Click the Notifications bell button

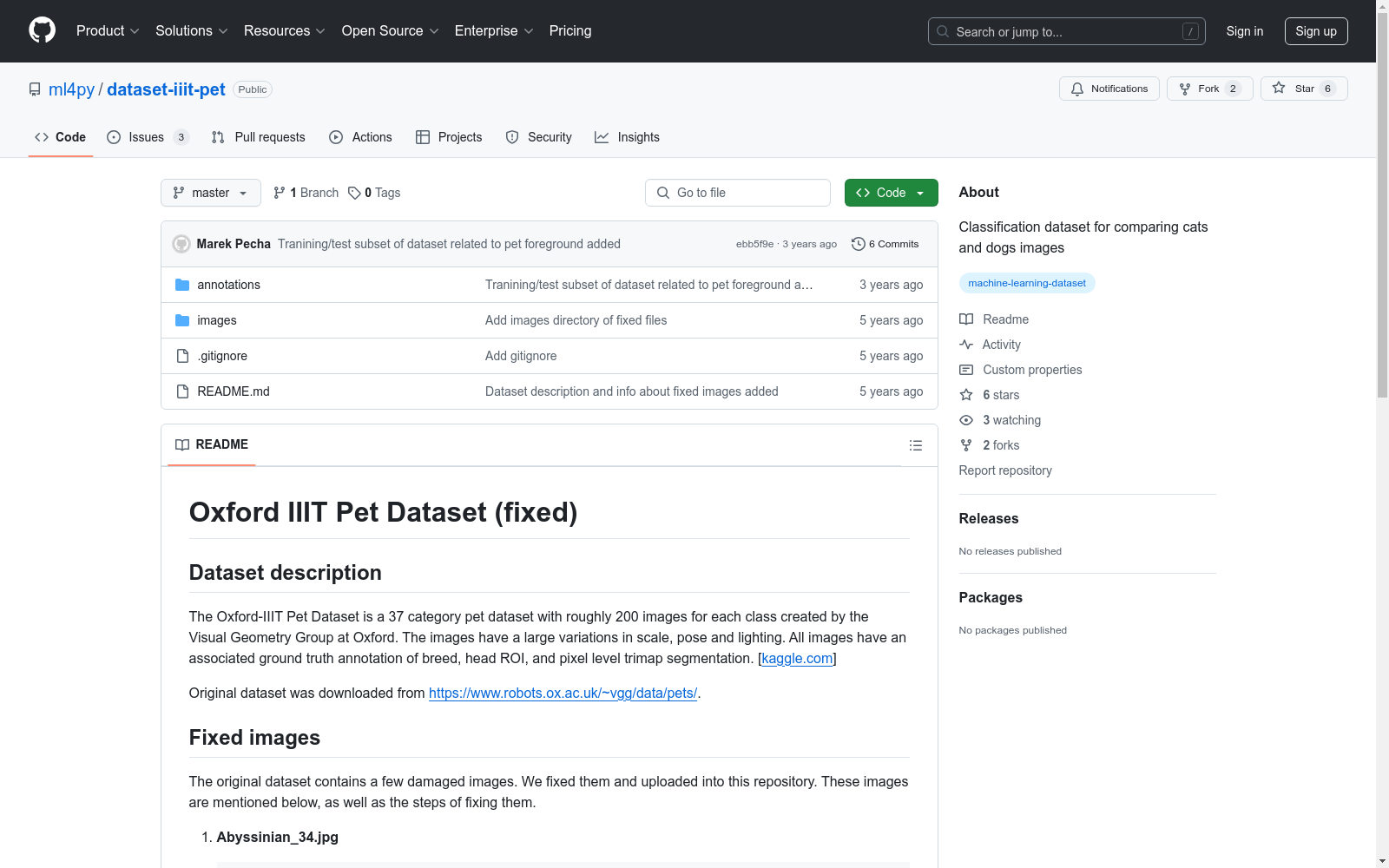[1109, 89]
